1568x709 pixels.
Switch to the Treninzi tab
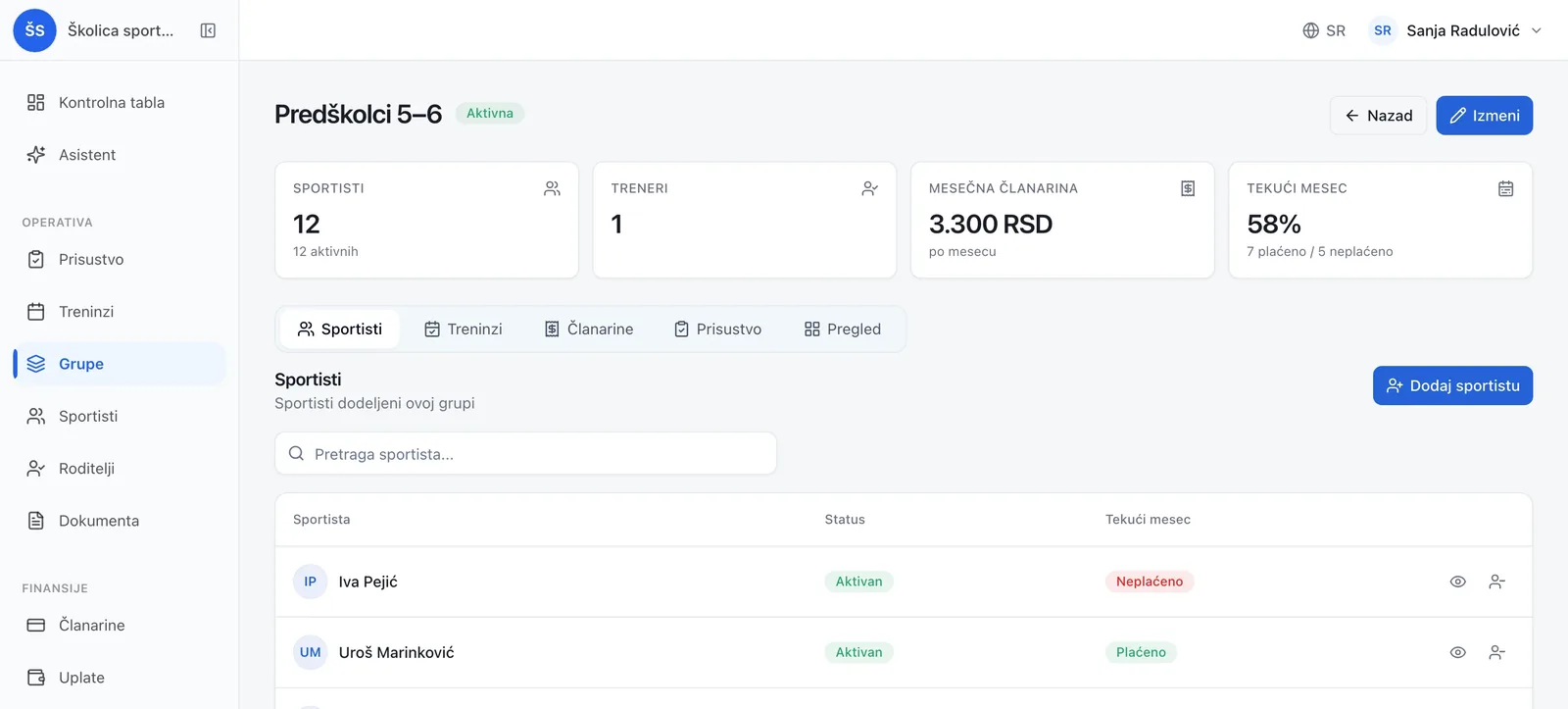(464, 329)
